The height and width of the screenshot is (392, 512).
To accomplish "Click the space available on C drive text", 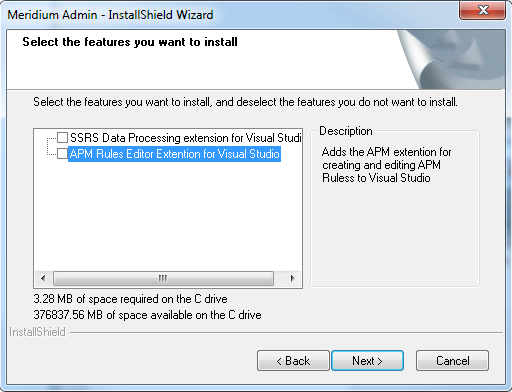I will (x=147, y=315).
